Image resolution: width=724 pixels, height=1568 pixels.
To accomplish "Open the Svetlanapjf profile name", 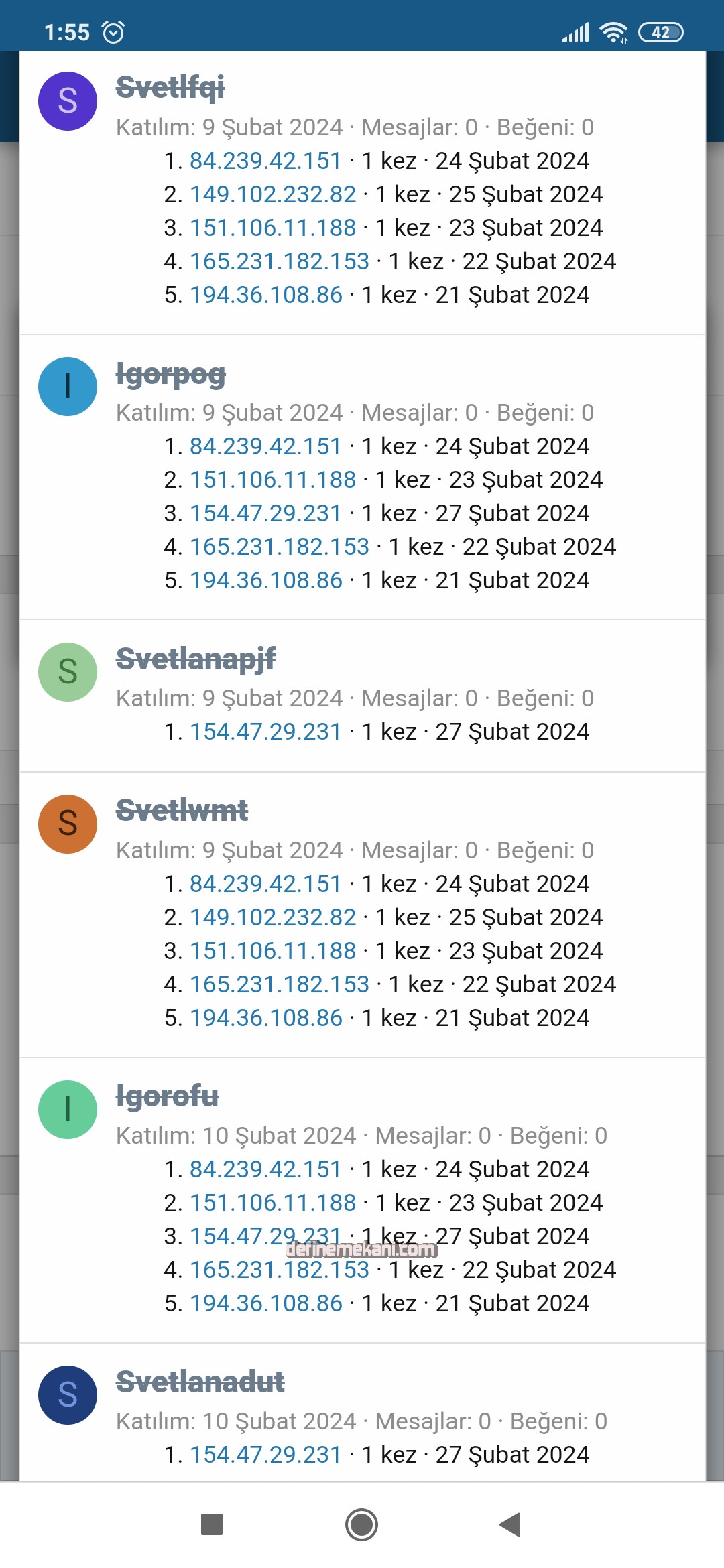I will (x=196, y=659).
